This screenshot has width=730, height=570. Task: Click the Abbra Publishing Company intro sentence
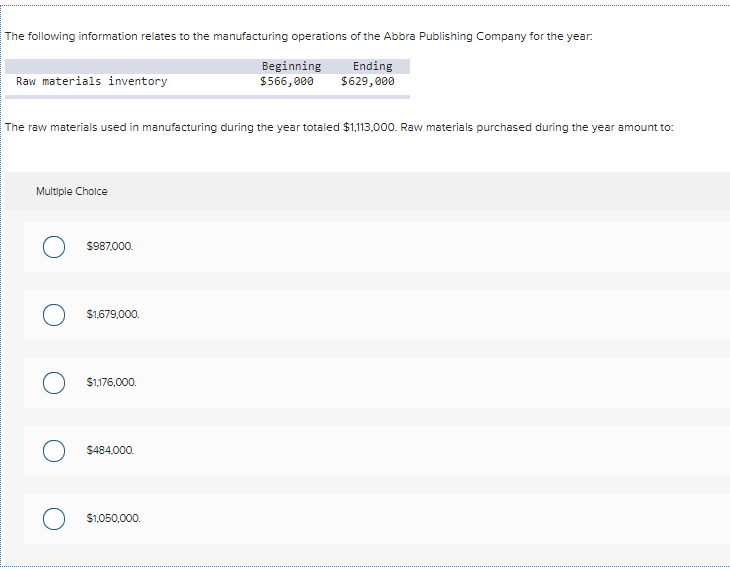(x=299, y=36)
